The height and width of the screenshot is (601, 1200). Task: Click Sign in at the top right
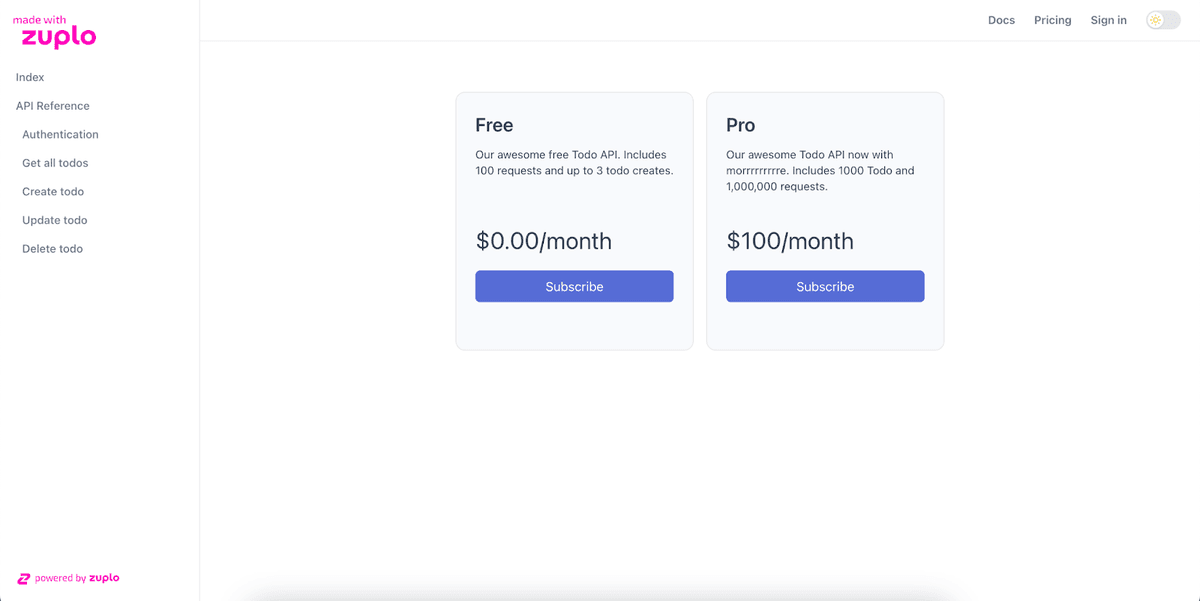tap(1108, 19)
